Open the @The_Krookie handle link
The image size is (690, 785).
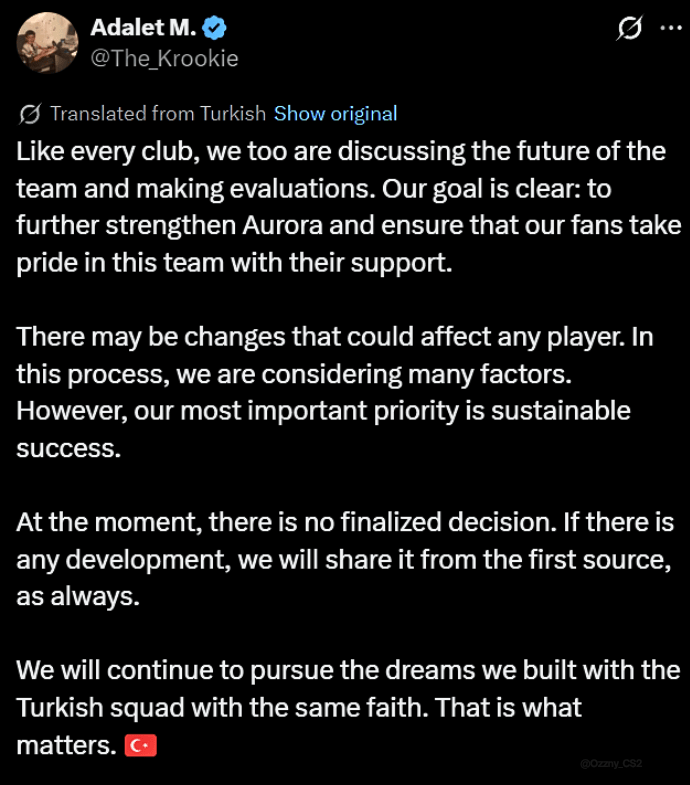(x=164, y=58)
